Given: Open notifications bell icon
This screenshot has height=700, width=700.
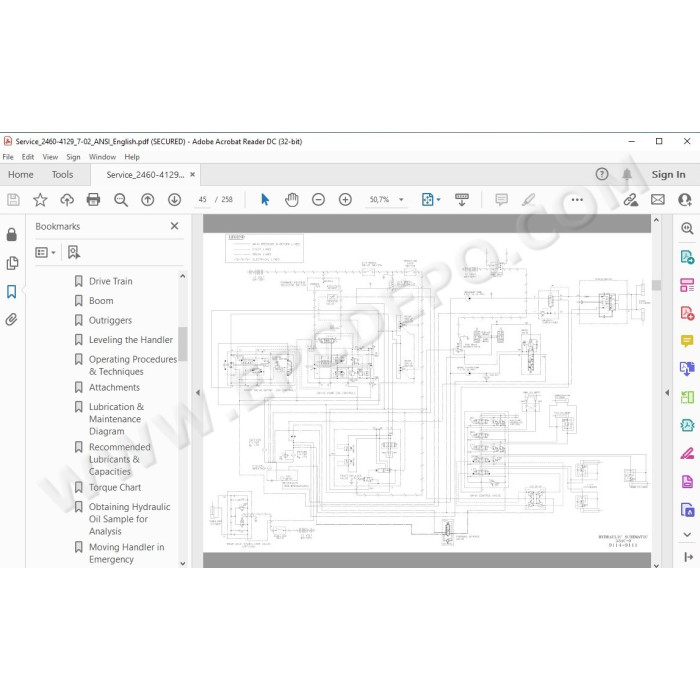Looking at the screenshot, I should click(x=627, y=174).
